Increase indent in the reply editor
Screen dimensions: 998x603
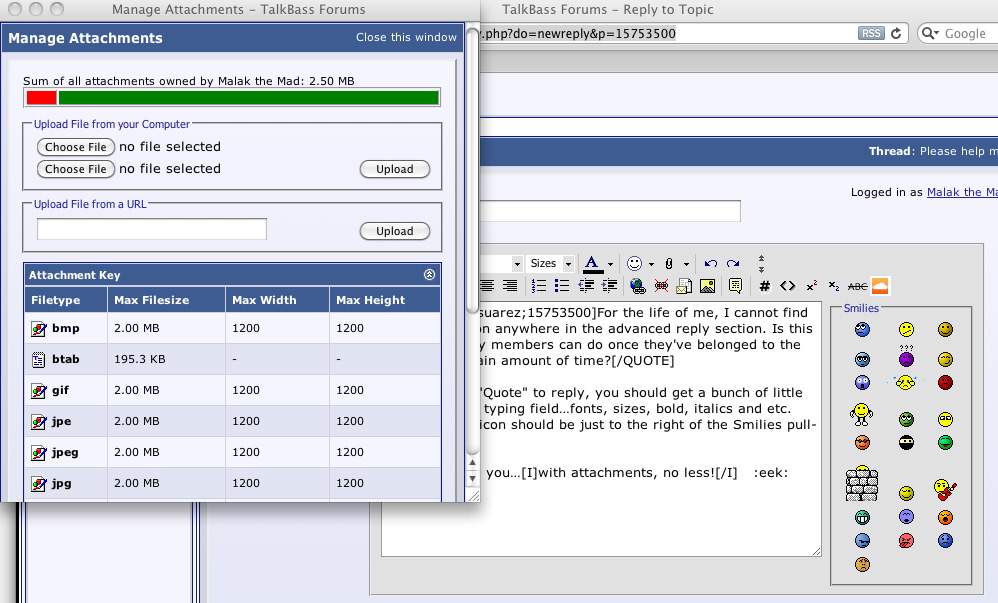609,286
